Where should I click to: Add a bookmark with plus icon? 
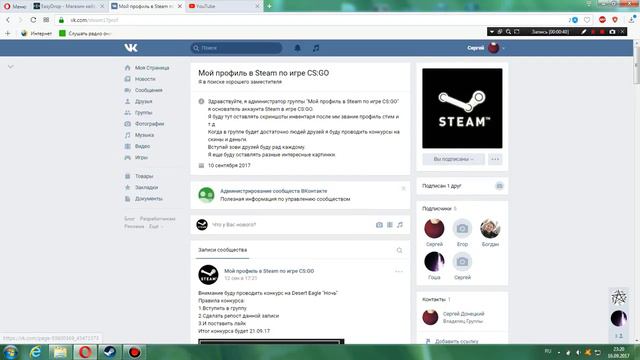coord(8,33)
